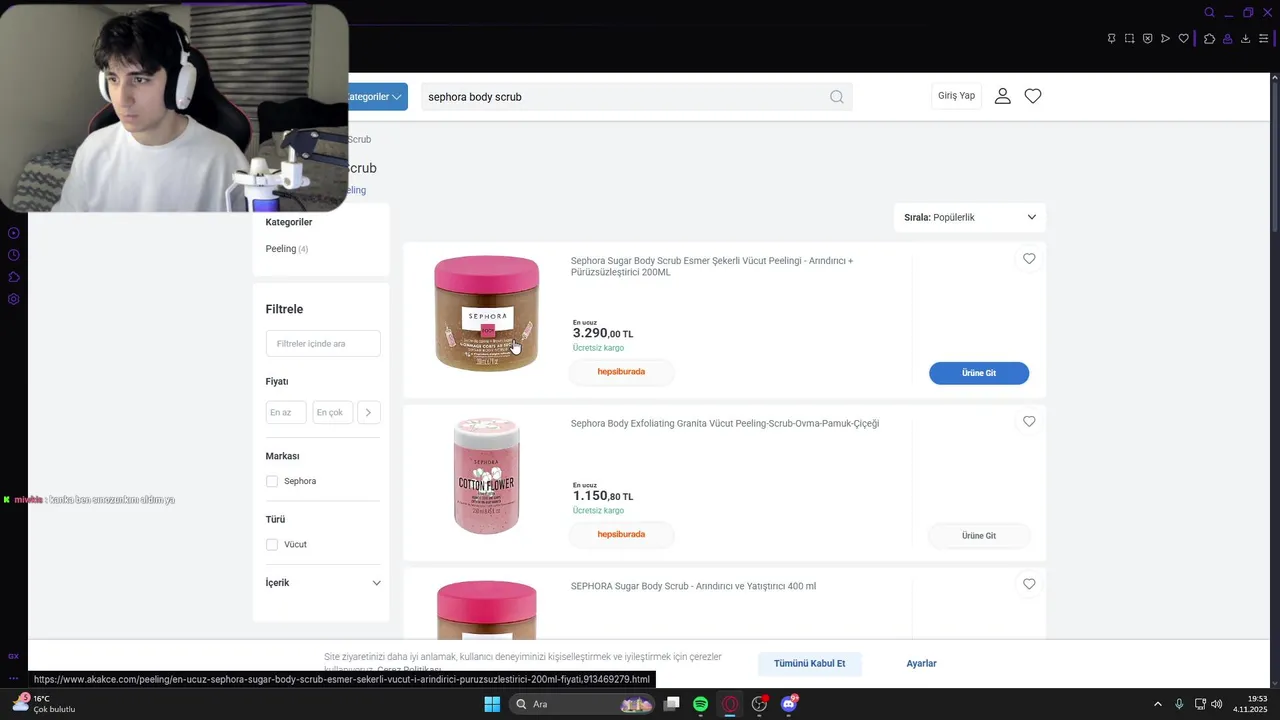Viewport: 1280px width, 720px height.
Task: Click Giriş Yap login button
Action: tap(956, 96)
